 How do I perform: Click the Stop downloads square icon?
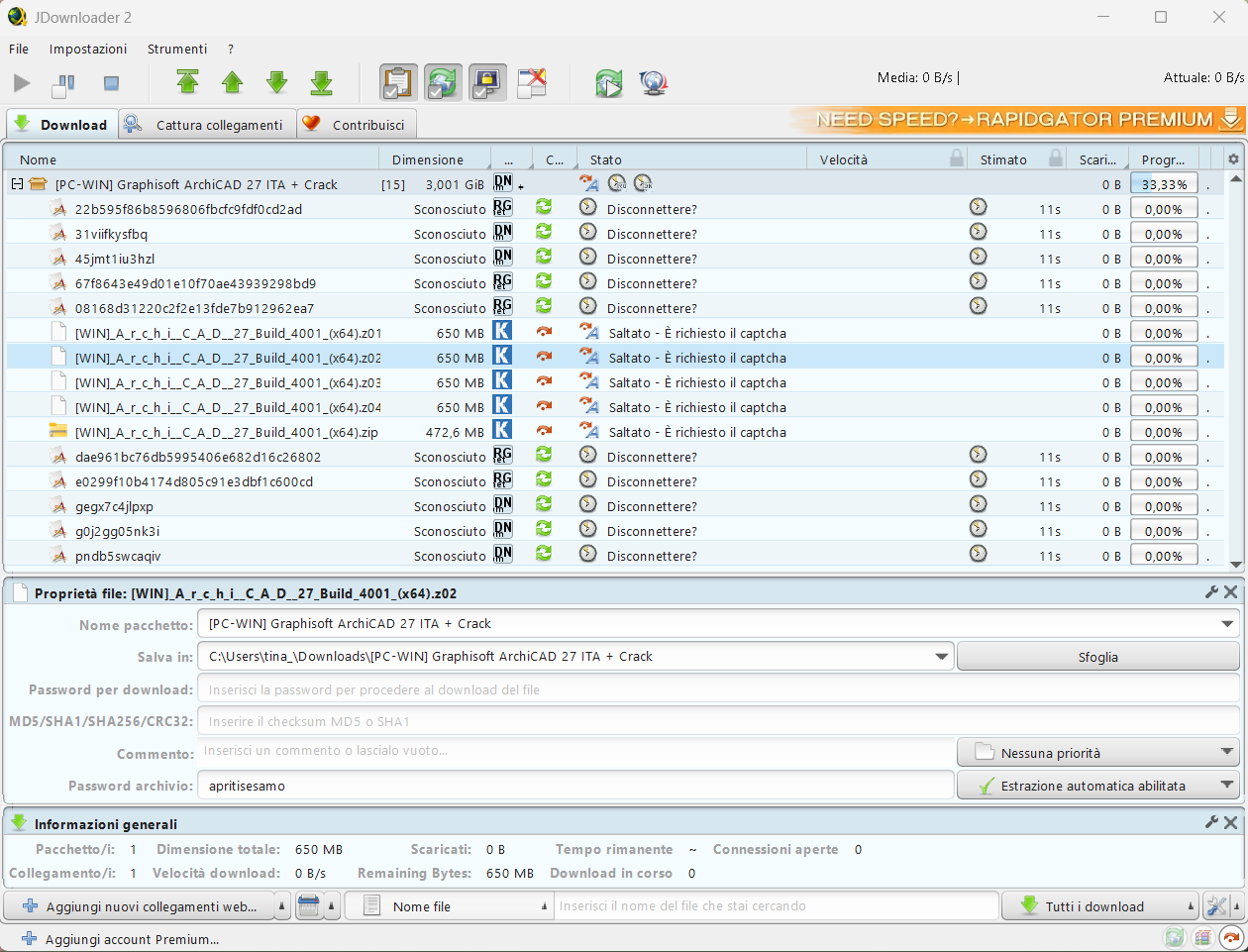click(x=111, y=84)
